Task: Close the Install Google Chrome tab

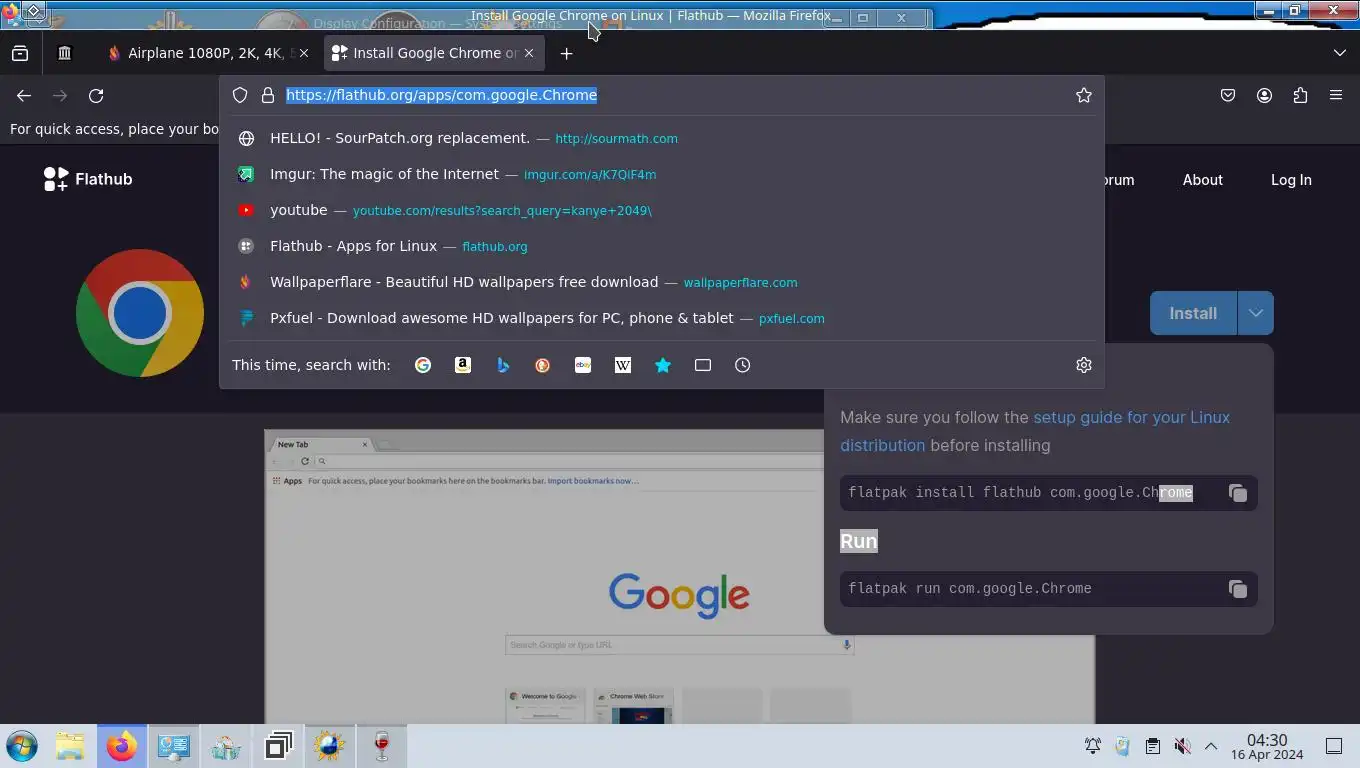Action: 529,53
